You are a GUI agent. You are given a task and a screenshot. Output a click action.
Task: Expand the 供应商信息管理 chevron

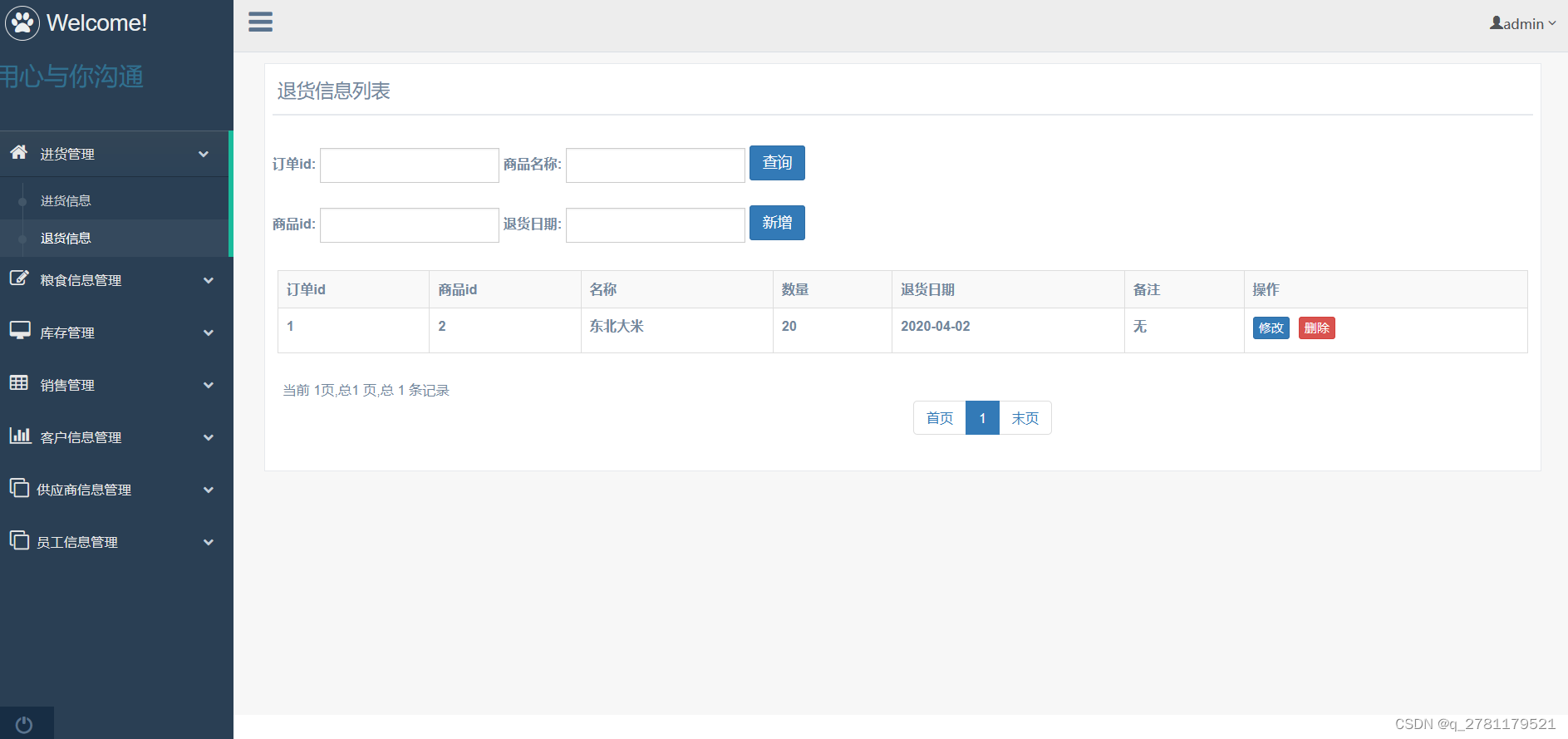coord(209,490)
